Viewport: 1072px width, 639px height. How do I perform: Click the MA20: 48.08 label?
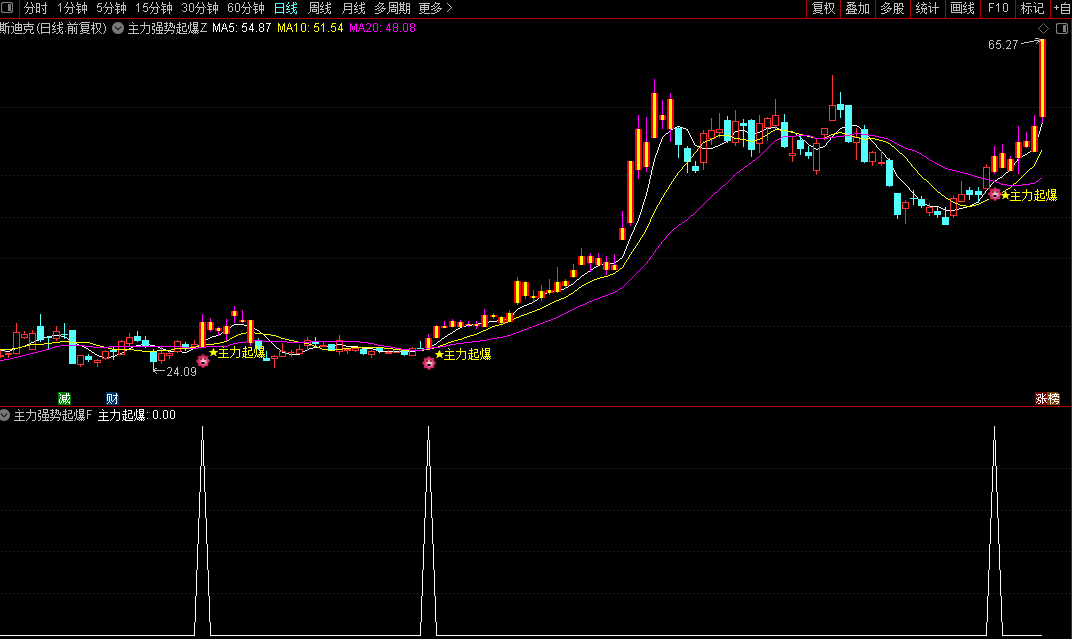click(x=382, y=28)
